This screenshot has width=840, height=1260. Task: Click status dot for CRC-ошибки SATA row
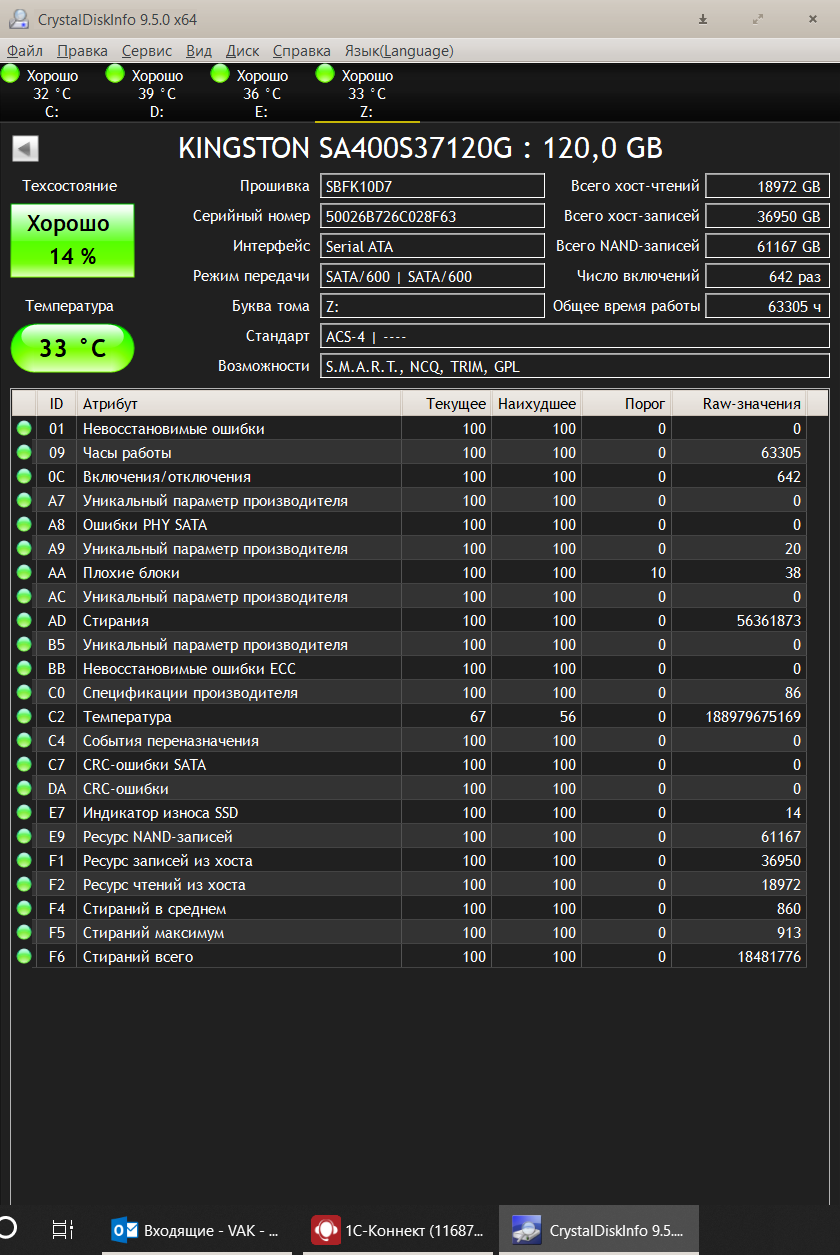pos(24,765)
